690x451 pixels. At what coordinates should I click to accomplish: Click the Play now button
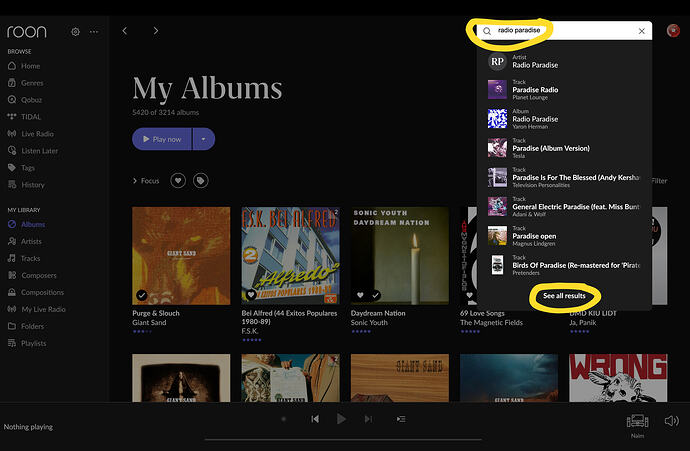[x=162, y=139]
